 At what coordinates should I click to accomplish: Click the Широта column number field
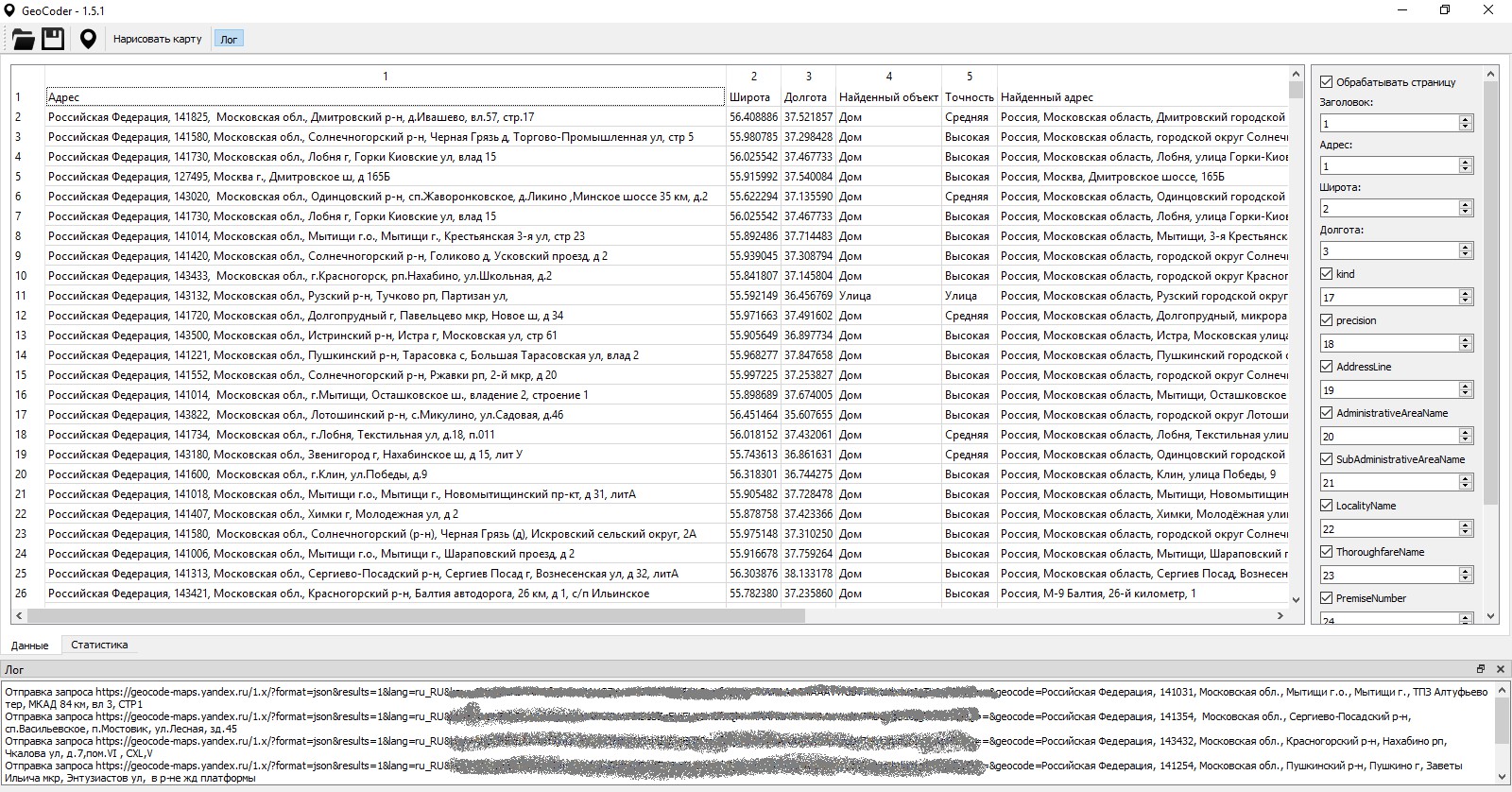click(x=1389, y=208)
